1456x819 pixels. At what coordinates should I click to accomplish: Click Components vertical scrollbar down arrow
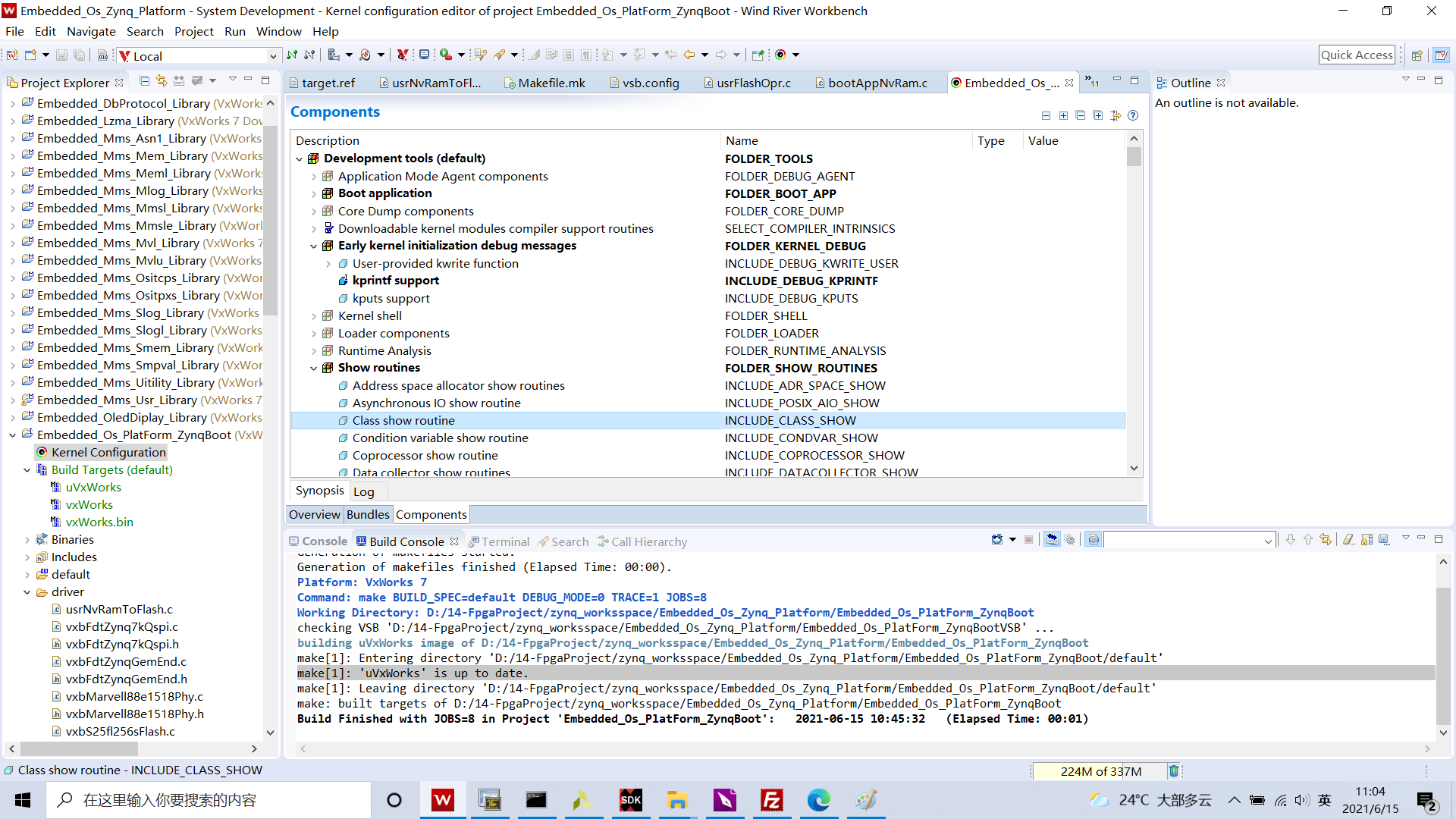pos(1134,468)
